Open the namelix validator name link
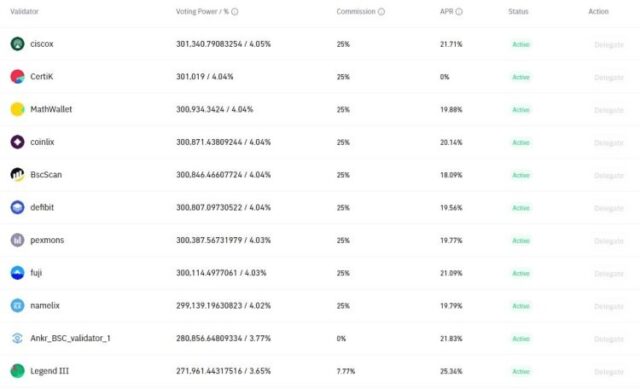 45,305
